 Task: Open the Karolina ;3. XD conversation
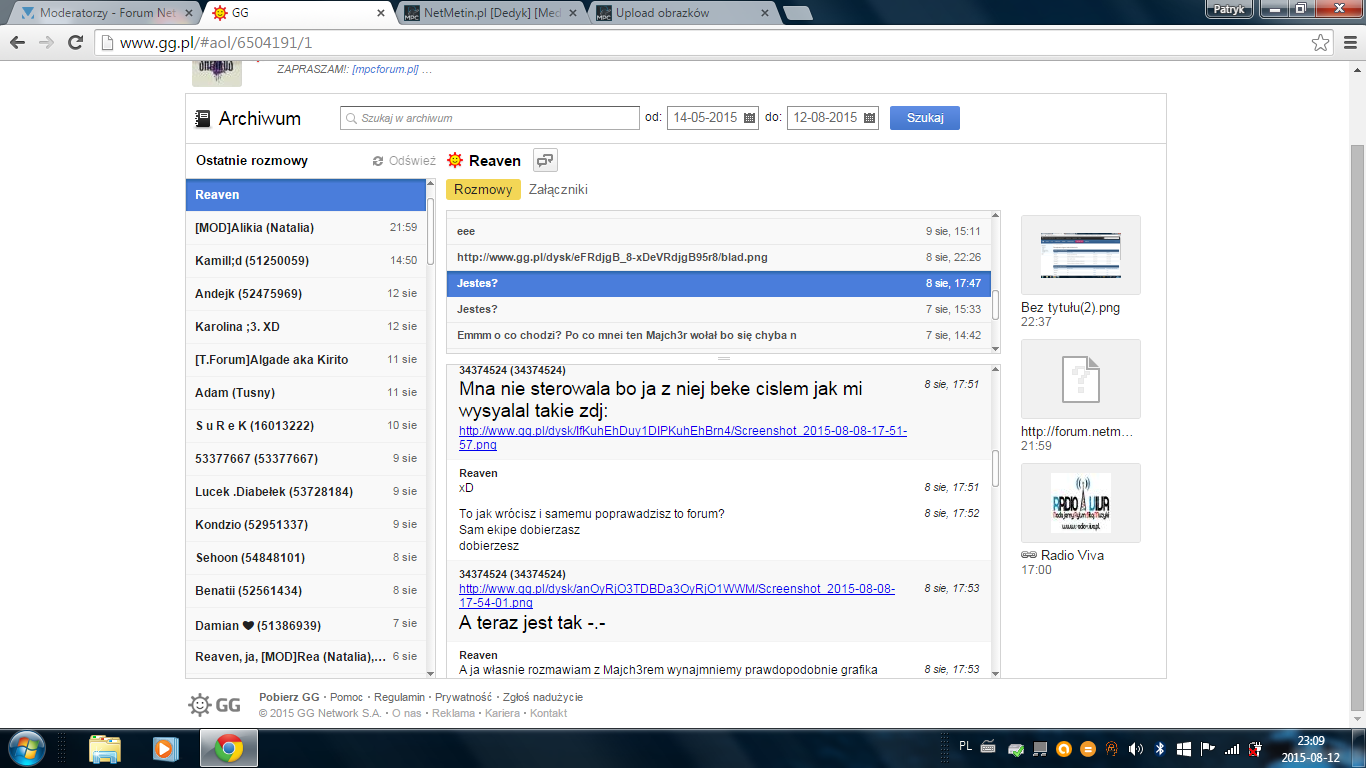306,327
